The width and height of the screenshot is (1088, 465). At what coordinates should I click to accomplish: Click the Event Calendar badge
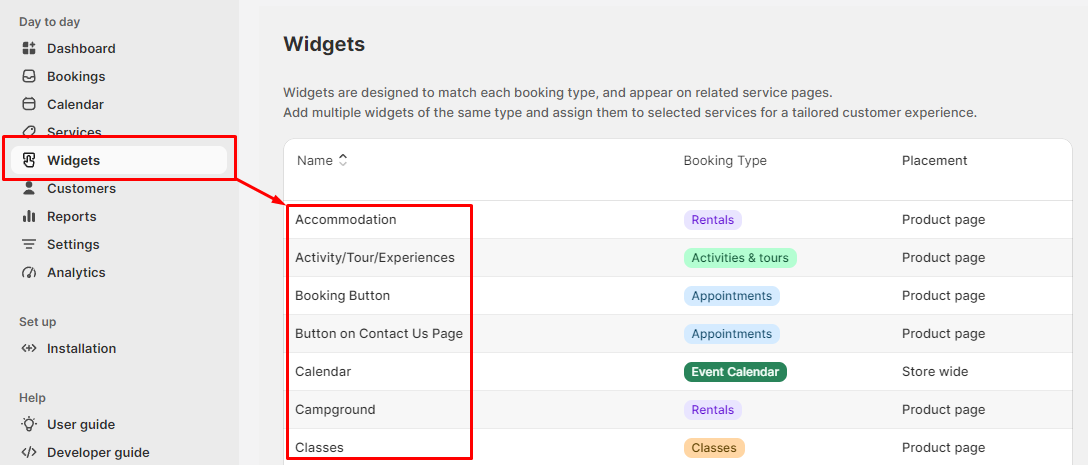(735, 372)
